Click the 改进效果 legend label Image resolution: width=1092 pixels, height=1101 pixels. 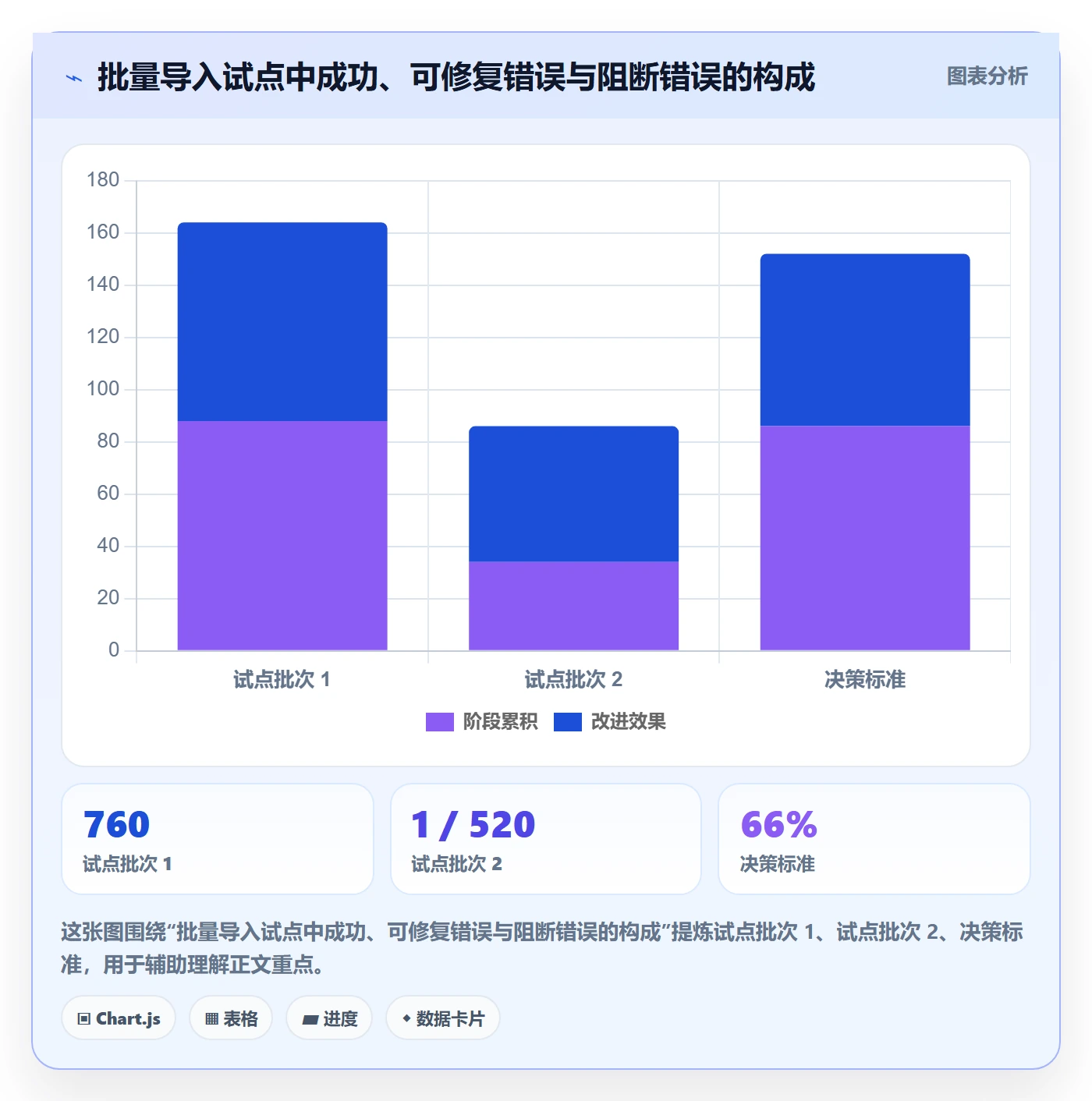628,722
